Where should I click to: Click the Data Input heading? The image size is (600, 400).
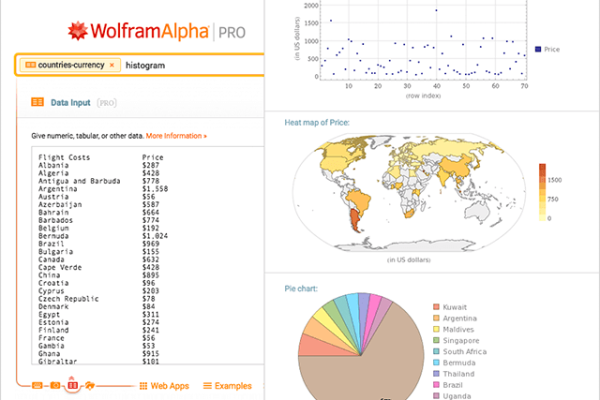72,102
